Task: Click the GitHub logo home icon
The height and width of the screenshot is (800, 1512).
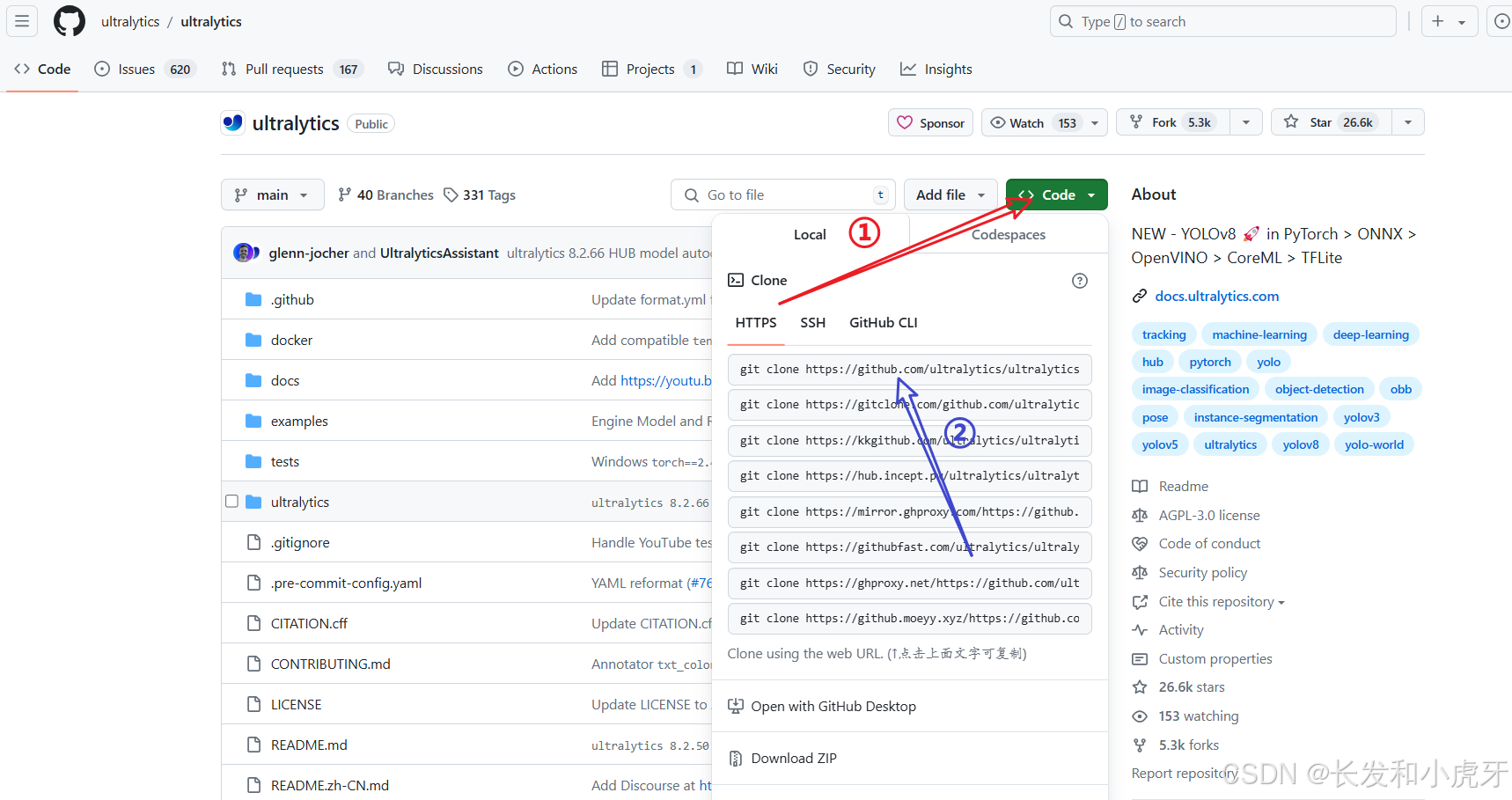Action: (70, 21)
